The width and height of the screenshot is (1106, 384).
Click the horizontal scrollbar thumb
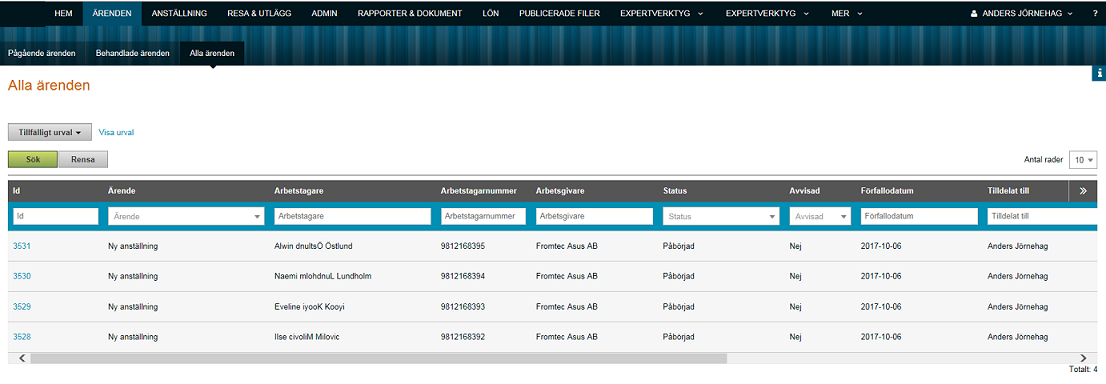click(x=379, y=359)
